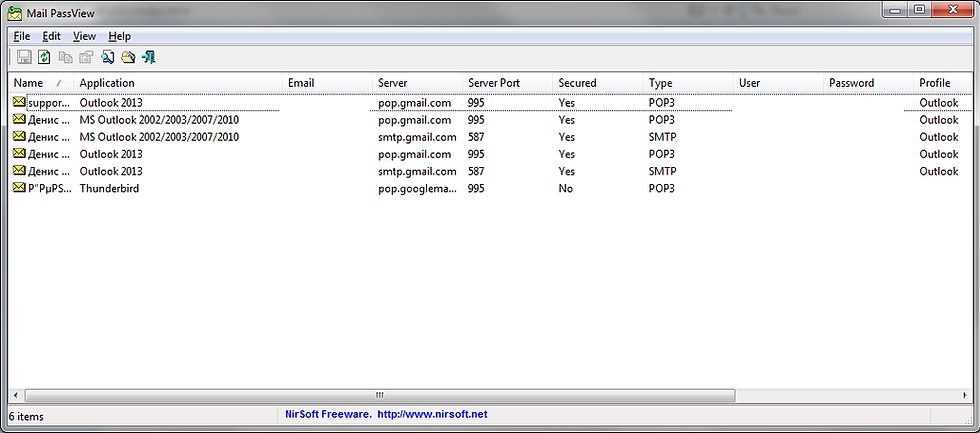The height and width of the screenshot is (433, 980).
Task: Open the View menu
Action: click(84, 36)
